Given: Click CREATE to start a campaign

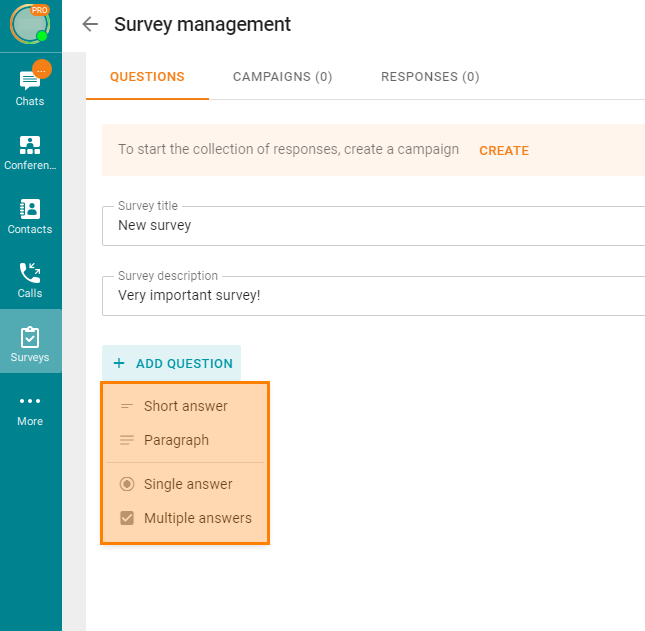Looking at the screenshot, I should tap(504, 151).
